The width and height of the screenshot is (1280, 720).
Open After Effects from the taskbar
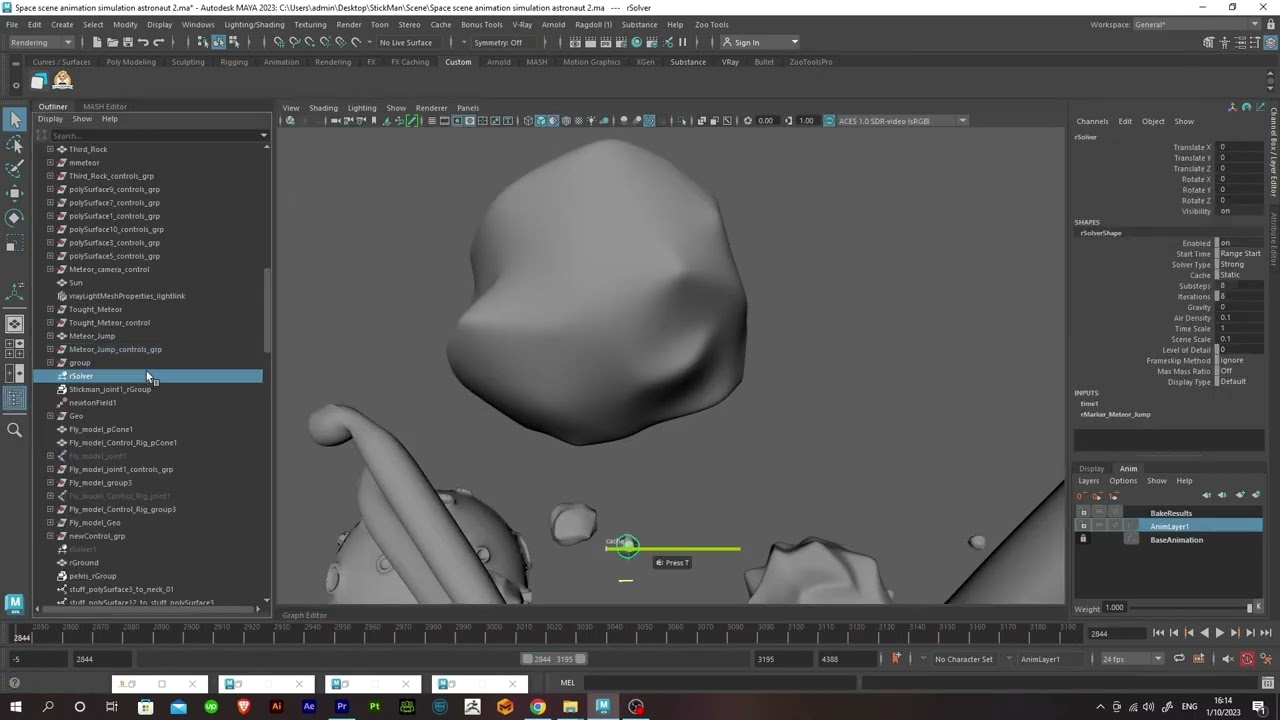point(309,707)
